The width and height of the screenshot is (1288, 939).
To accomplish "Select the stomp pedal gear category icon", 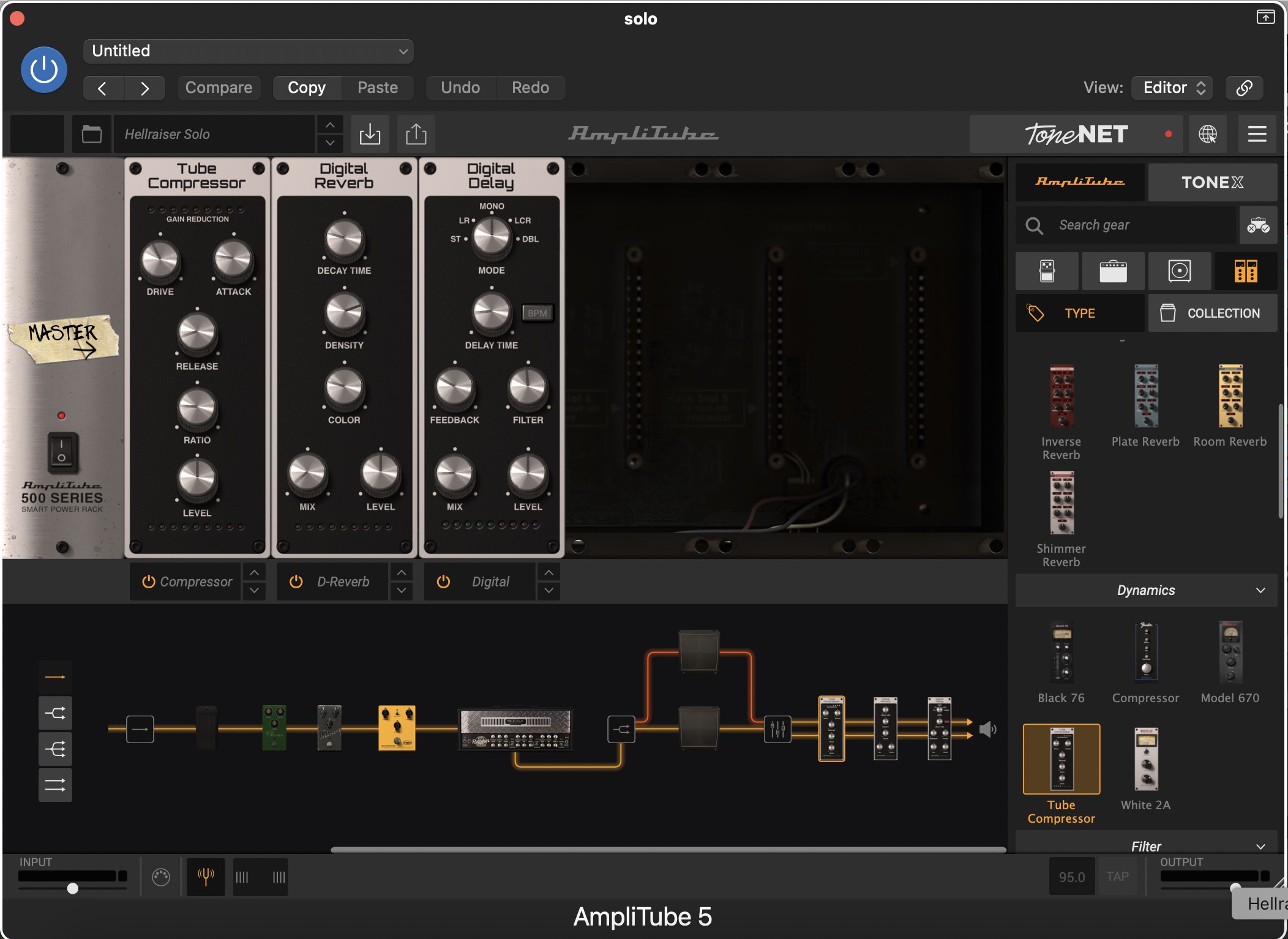I will pos(1047,271).
